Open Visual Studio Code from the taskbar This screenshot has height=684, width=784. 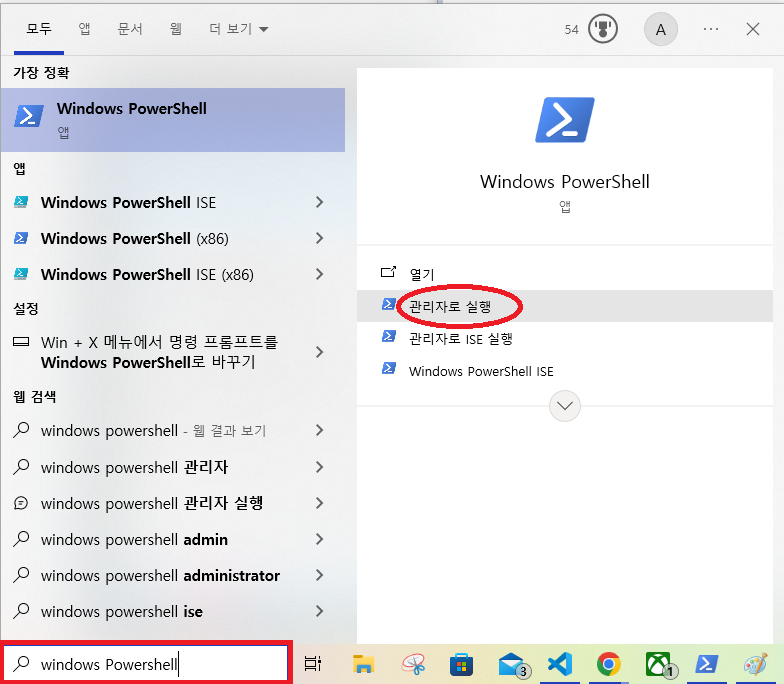[x=560, y=664]
